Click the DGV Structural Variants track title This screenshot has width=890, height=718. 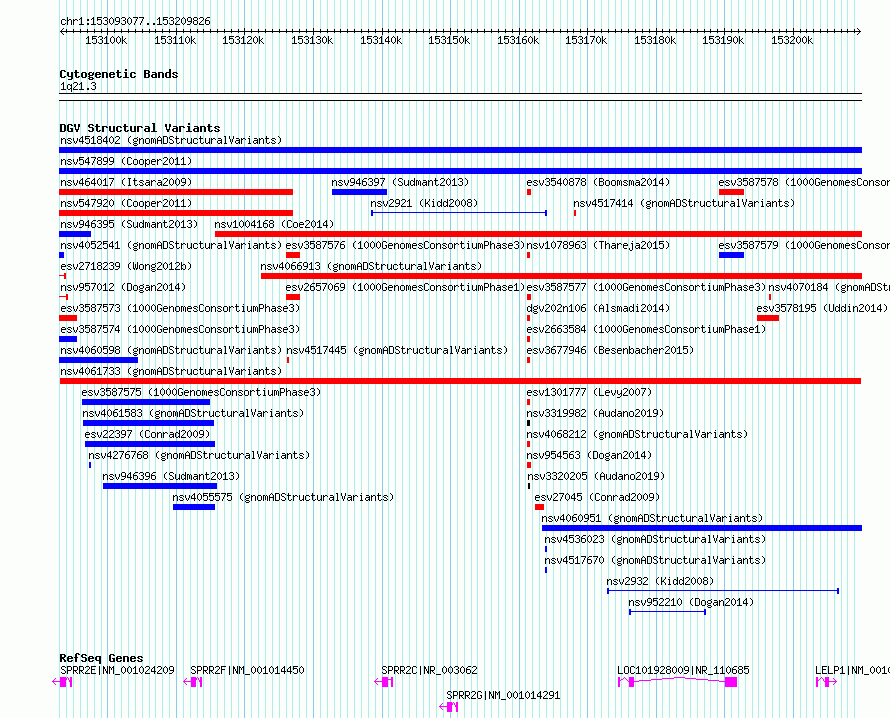[x=140, y=128]
